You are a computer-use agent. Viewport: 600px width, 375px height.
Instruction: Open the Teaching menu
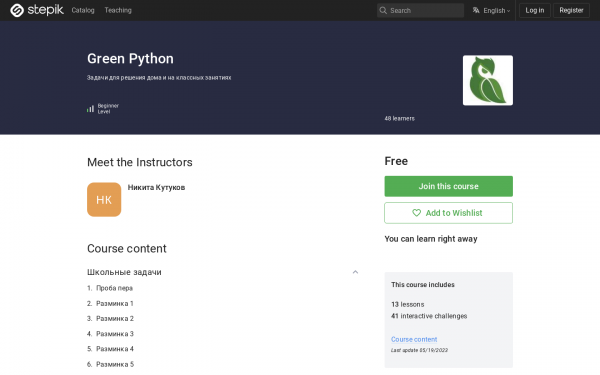pos(118,10)
